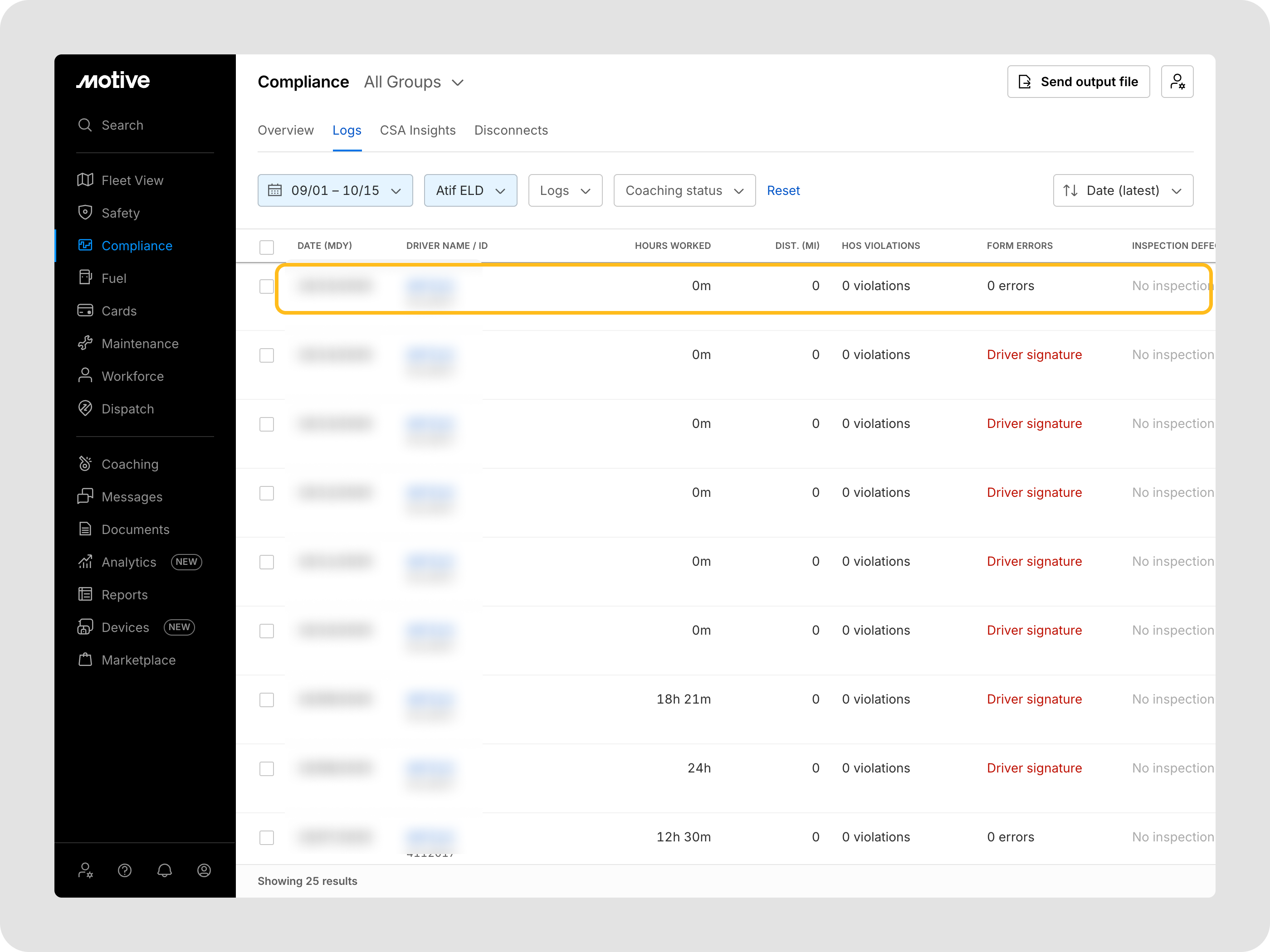Click the Maintenance wrench icon
1270x952 pixels.
point(85,343)
